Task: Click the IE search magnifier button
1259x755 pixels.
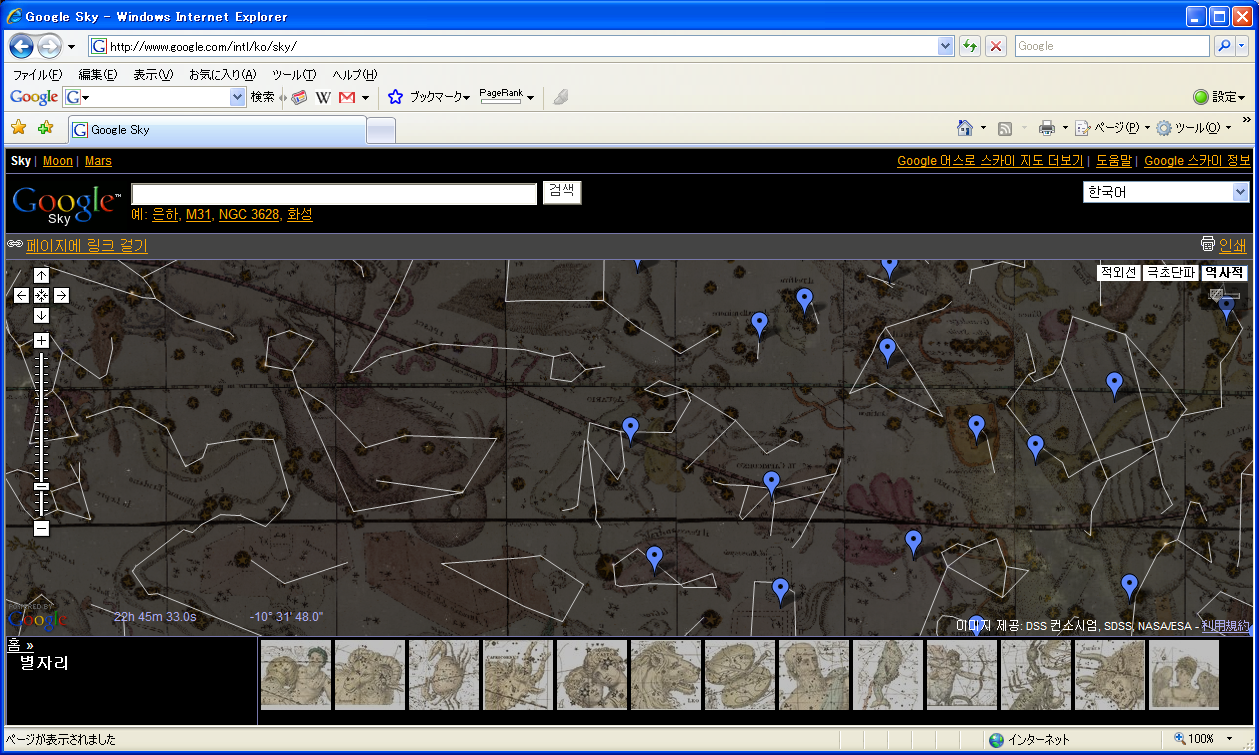Action: (x=1224, y=46)
